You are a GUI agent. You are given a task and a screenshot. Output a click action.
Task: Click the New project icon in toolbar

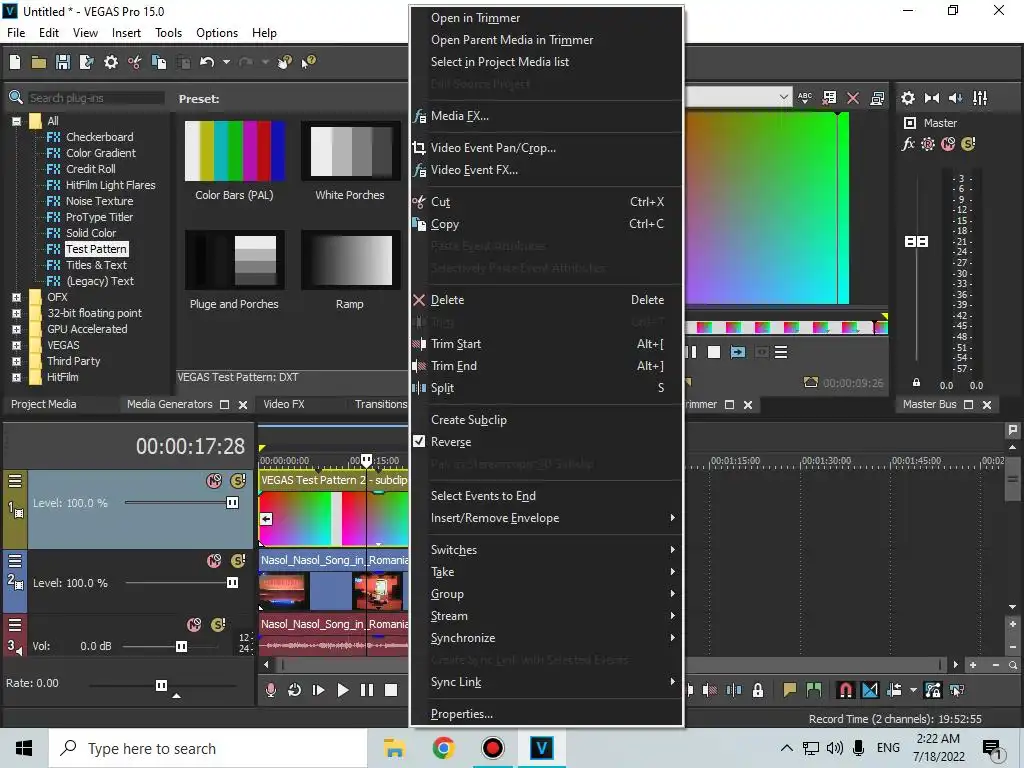15,62
